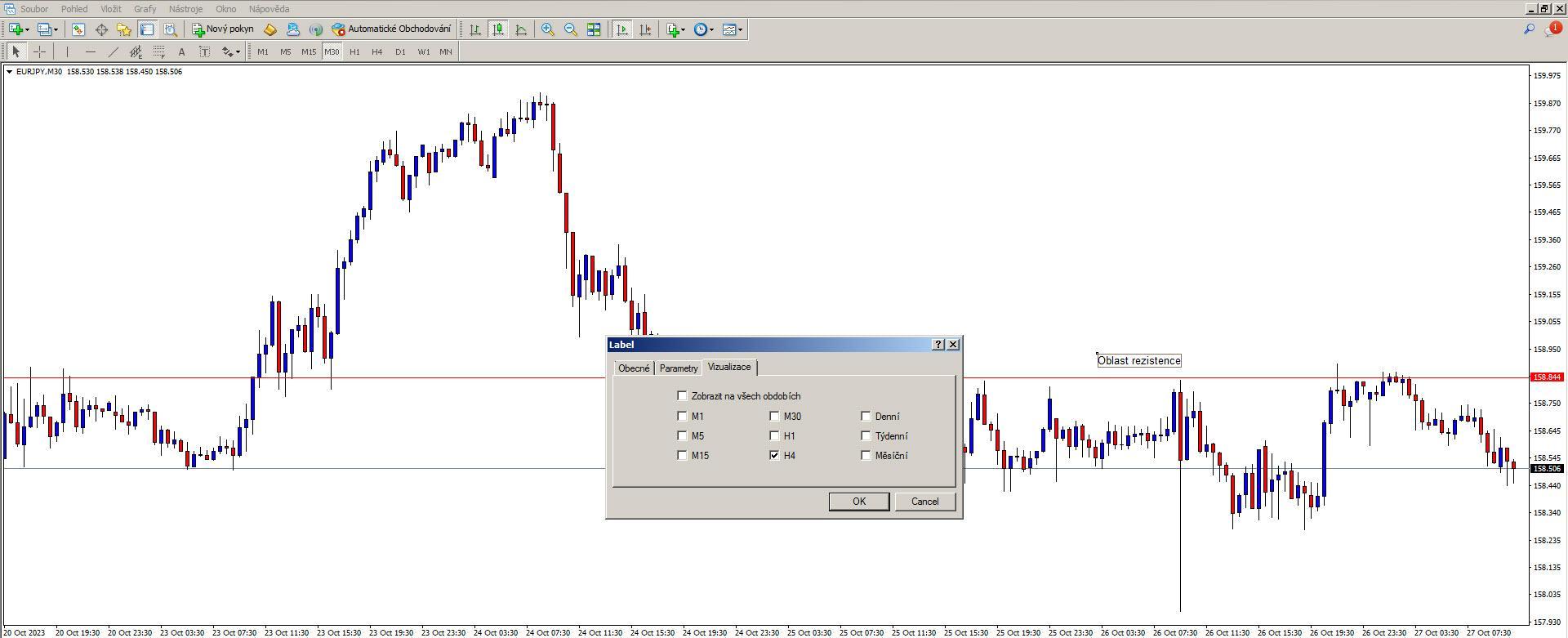Select the 'Oblast rezistence' text label
Viewport: 1568px width, 638px height.
point(1139,360)
